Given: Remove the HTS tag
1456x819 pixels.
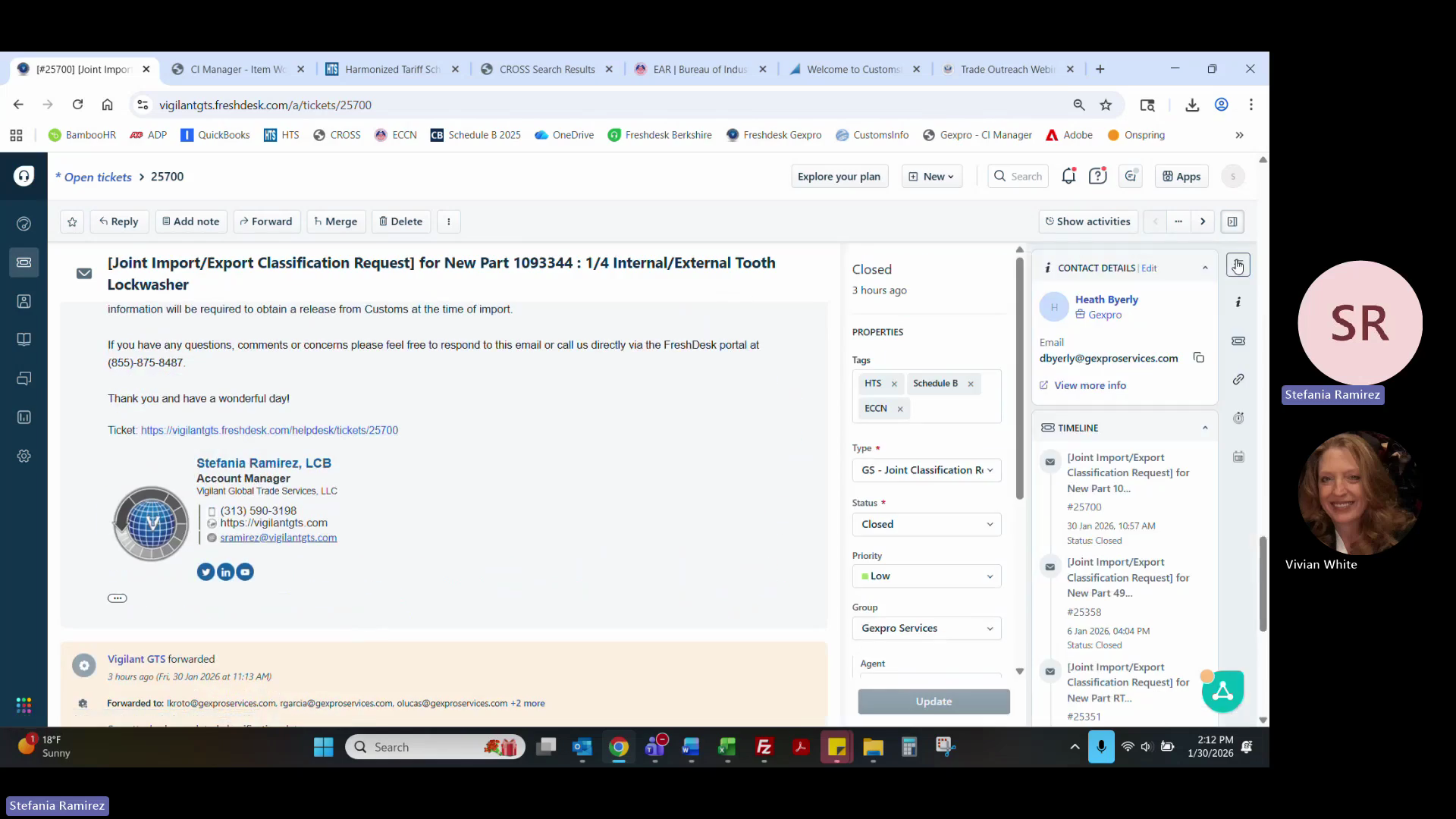Looking at the screenshot, I should pos(894,384).
